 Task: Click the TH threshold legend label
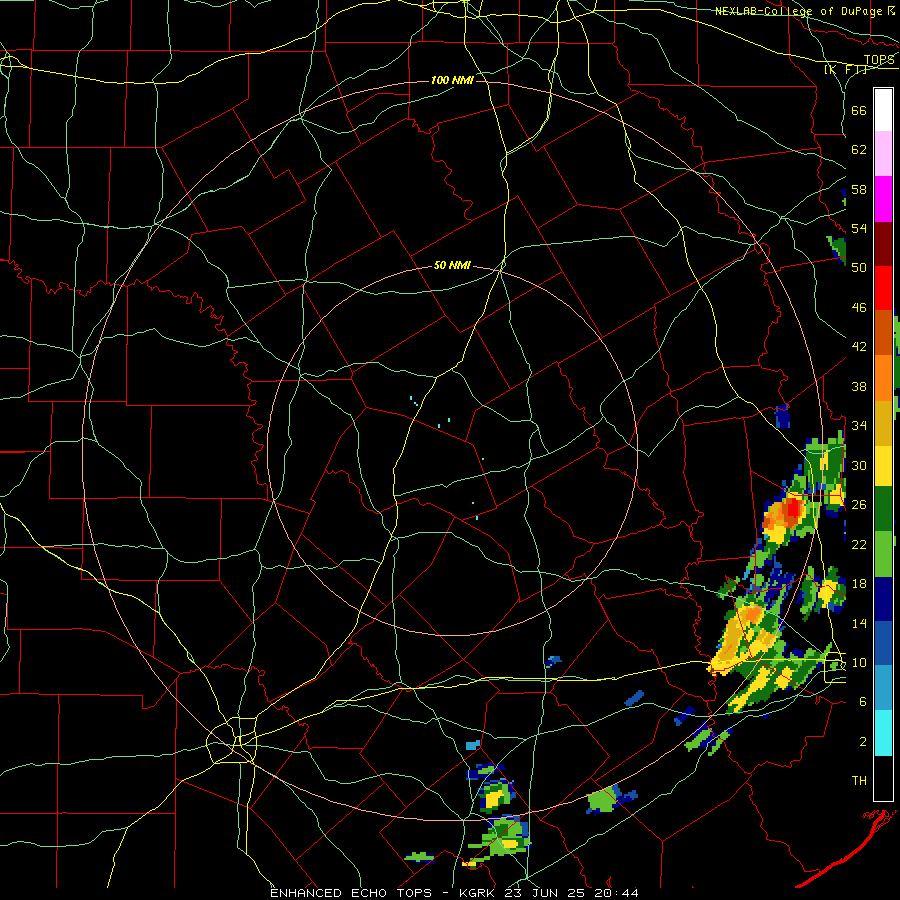point(859,781)
